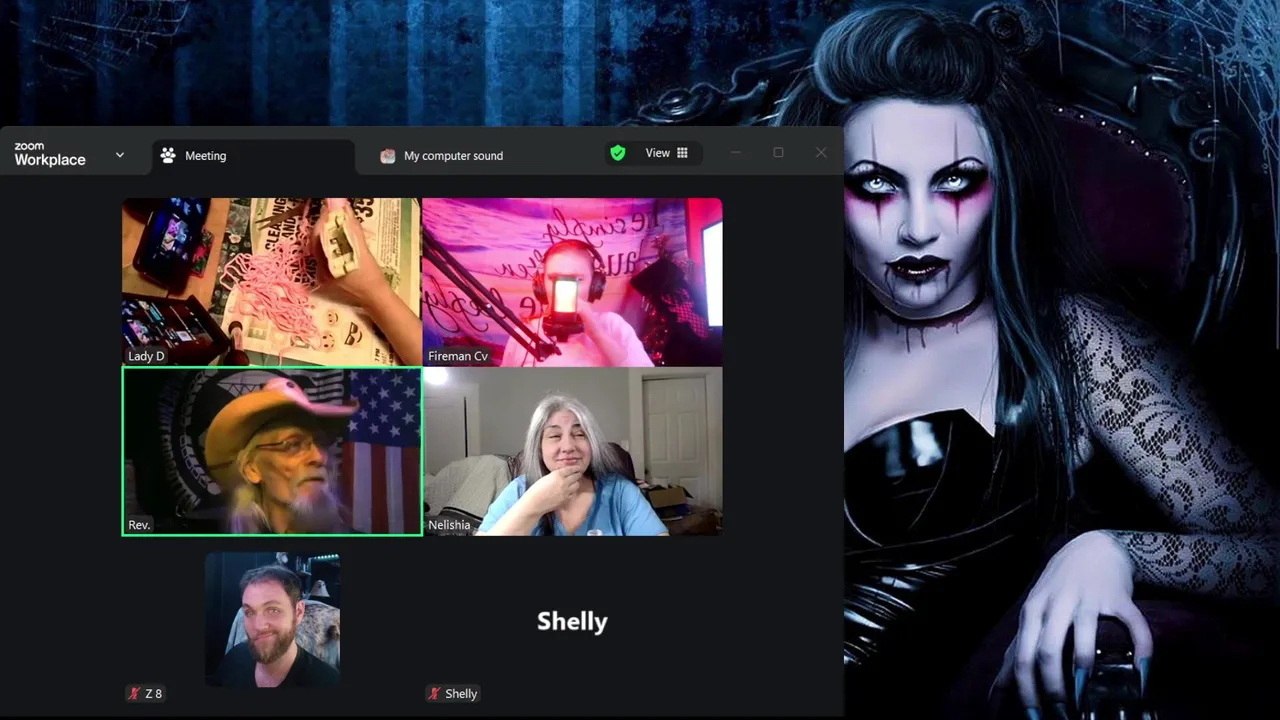Click the Nelishia name label
The height and width of the screenshot is (720, 1280).
click(449, 525)
